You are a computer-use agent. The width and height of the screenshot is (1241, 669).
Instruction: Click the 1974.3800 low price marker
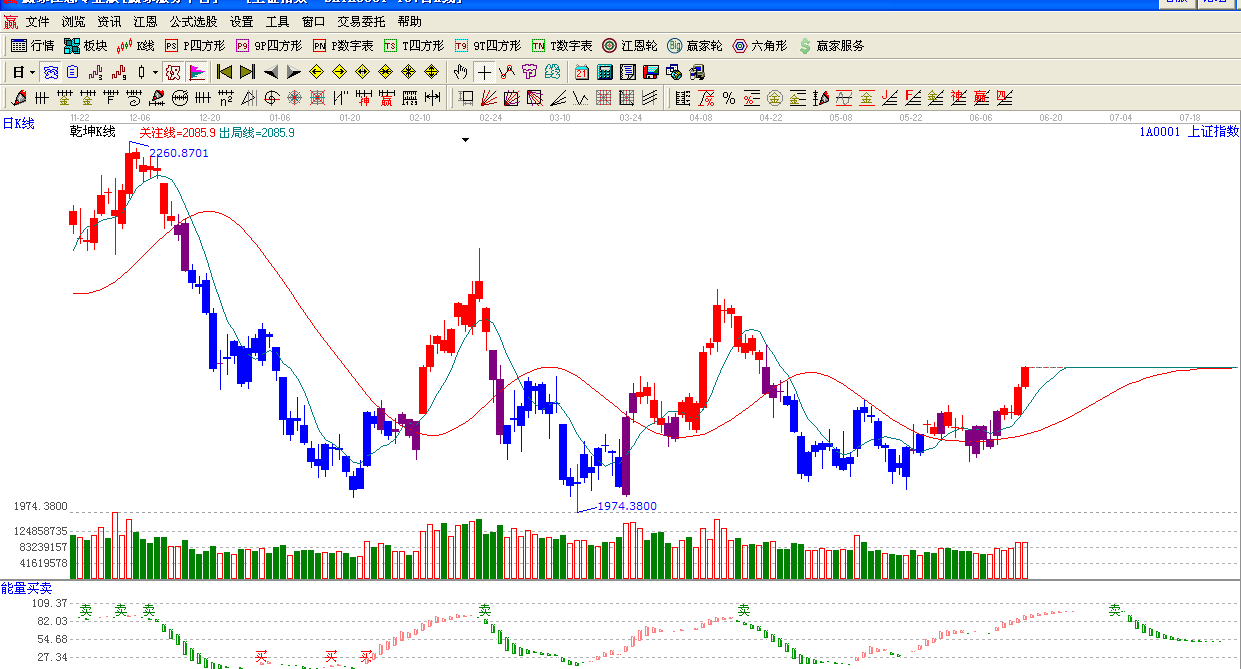coord(626,506)
